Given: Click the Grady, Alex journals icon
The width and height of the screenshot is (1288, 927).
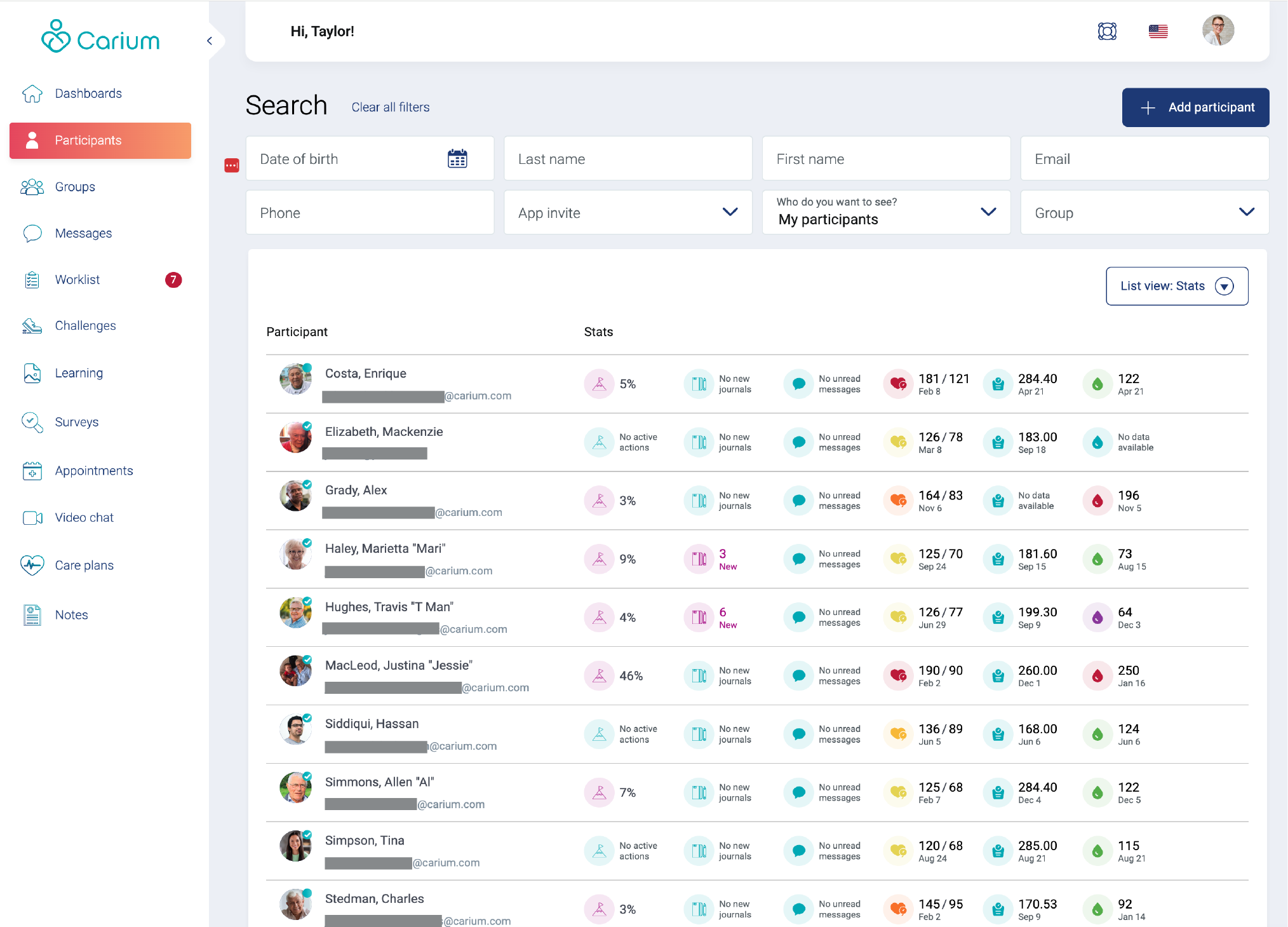Looking at the screenshot, I should pyautogui.click(x=699, y=501).
